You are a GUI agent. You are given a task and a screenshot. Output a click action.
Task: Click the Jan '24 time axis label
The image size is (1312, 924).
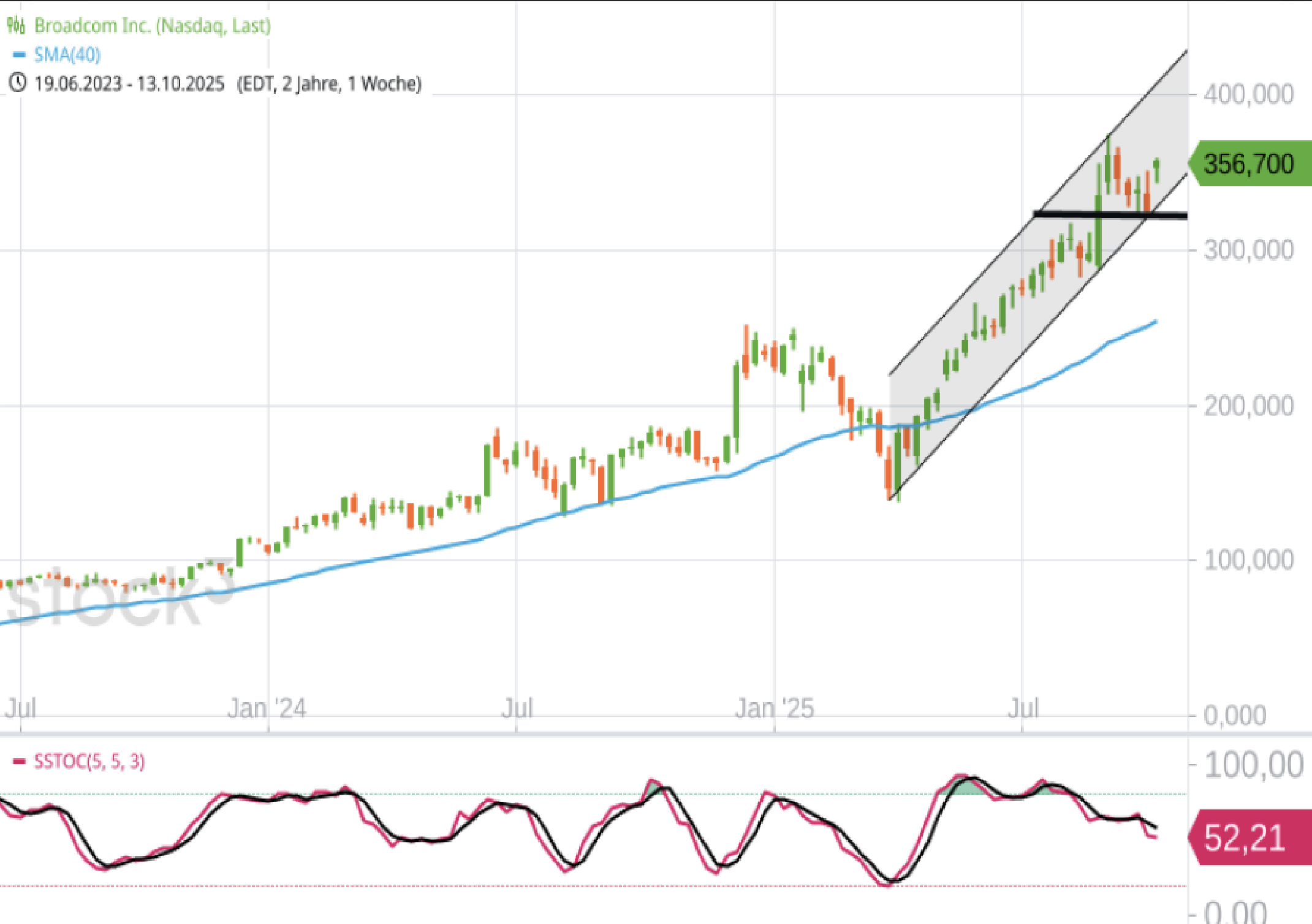(267, 709)
